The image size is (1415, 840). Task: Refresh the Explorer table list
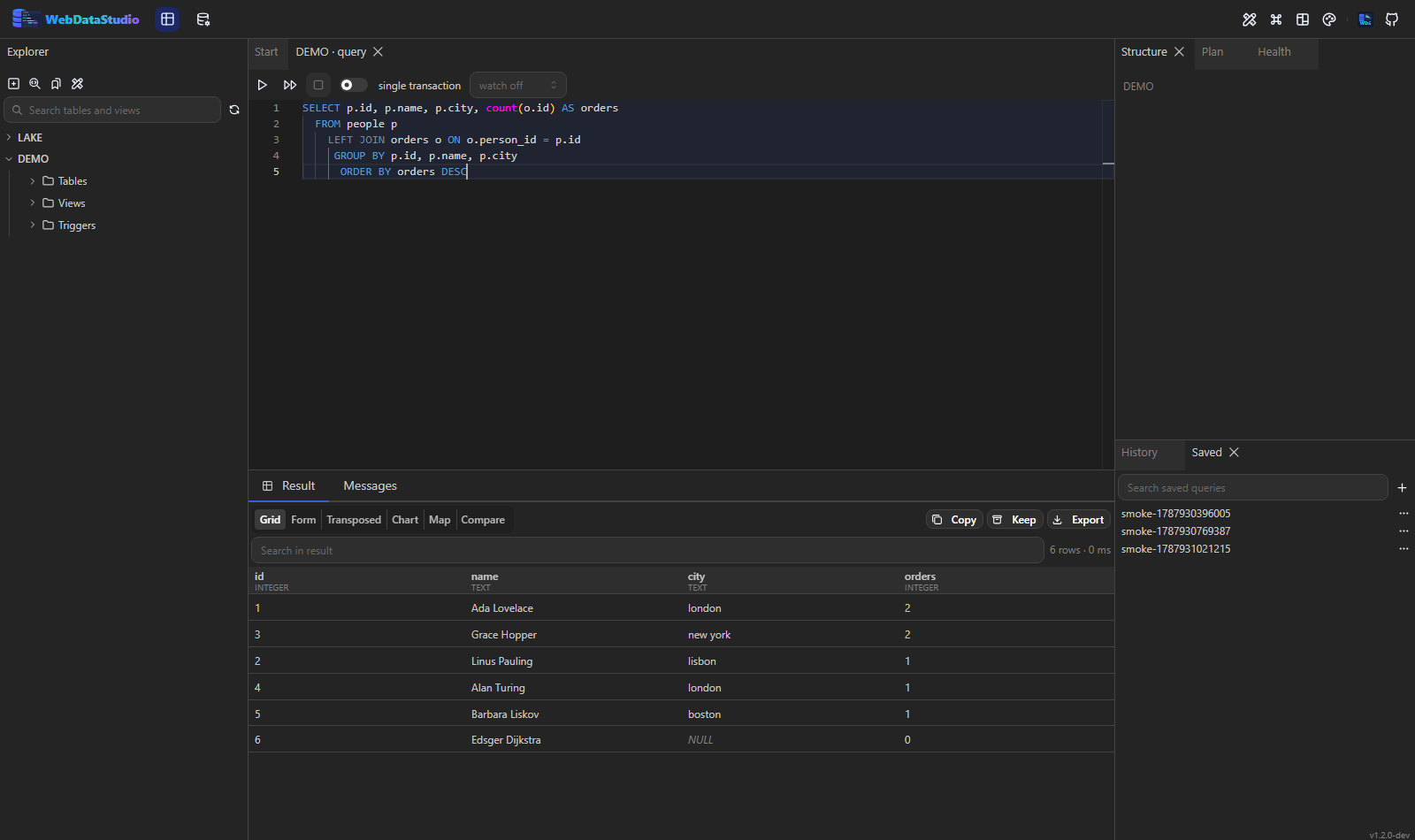pyautogui.click(x=234, y=110)
